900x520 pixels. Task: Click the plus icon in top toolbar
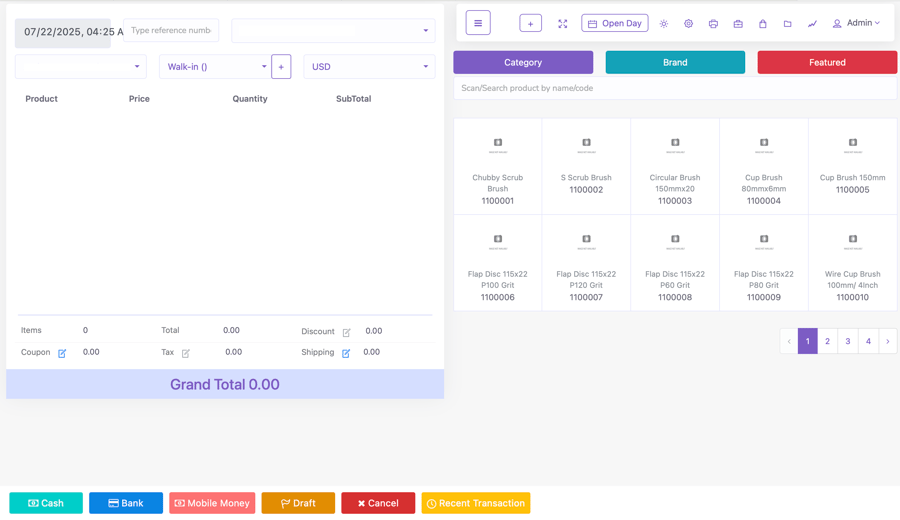tap(530, 24)
